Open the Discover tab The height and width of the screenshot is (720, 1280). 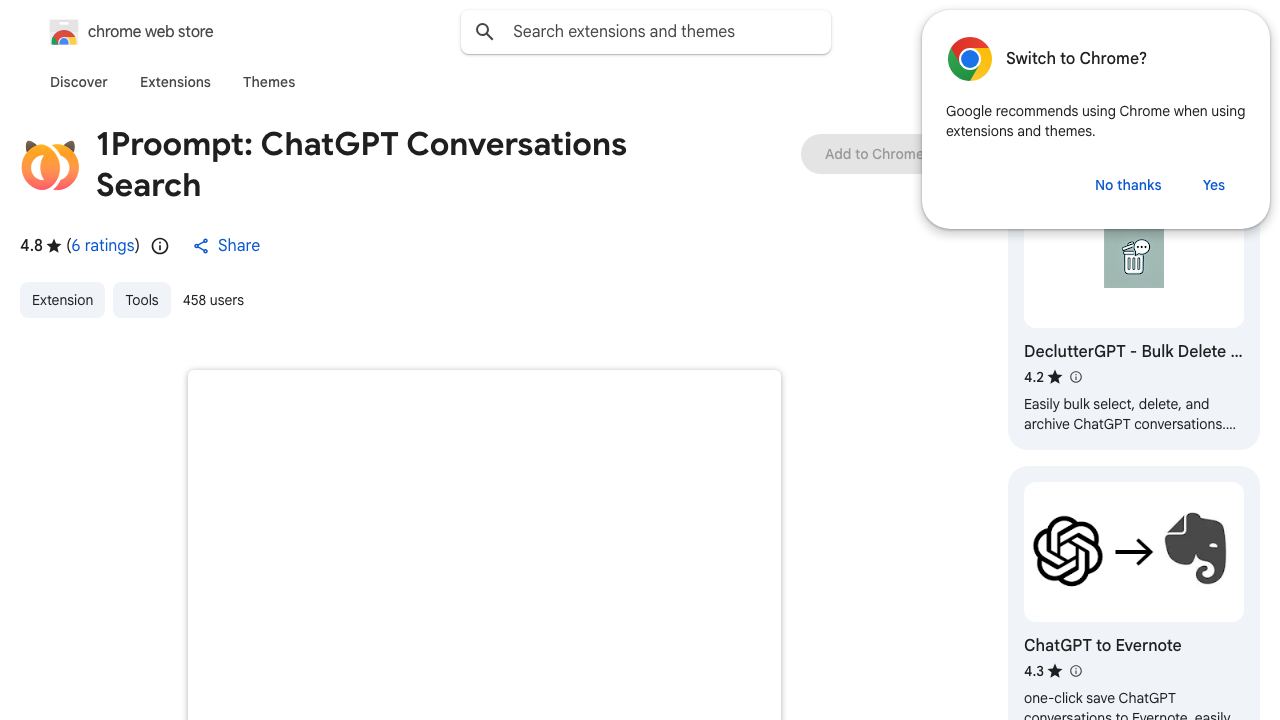79,82
